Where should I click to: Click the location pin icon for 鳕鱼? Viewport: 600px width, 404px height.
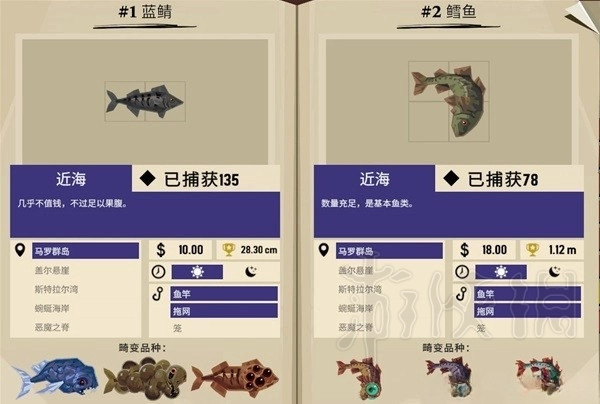[324, 250]
